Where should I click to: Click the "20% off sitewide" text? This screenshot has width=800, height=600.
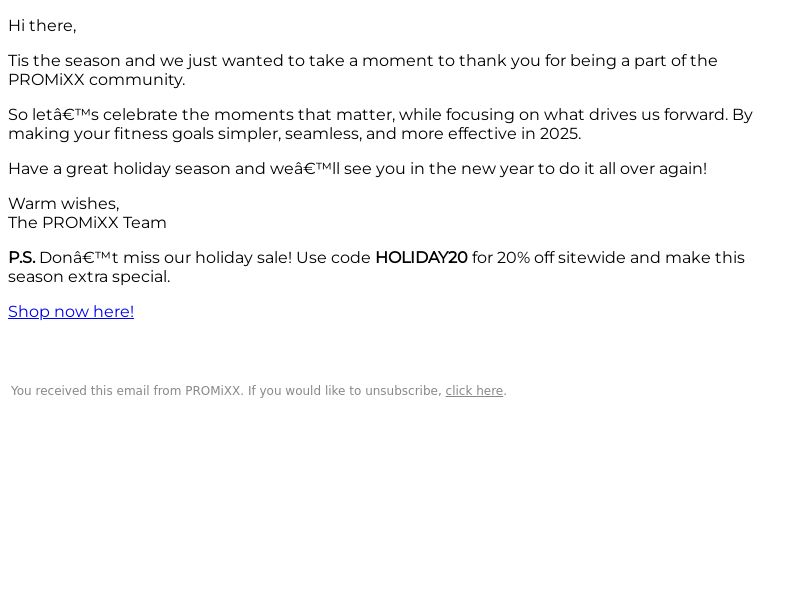[x=561, y=257]
